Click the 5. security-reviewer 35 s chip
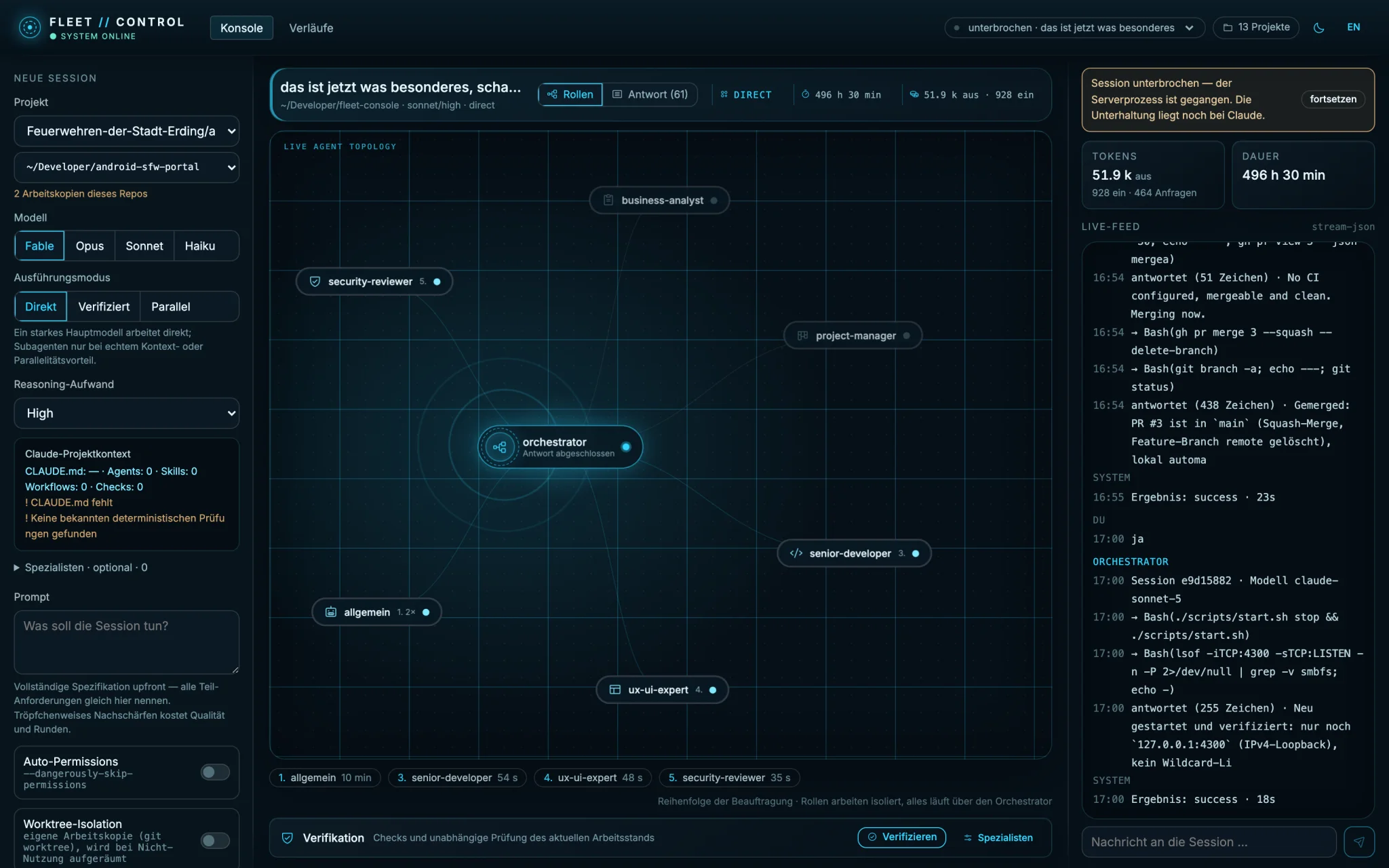 [x=730, y=778]
